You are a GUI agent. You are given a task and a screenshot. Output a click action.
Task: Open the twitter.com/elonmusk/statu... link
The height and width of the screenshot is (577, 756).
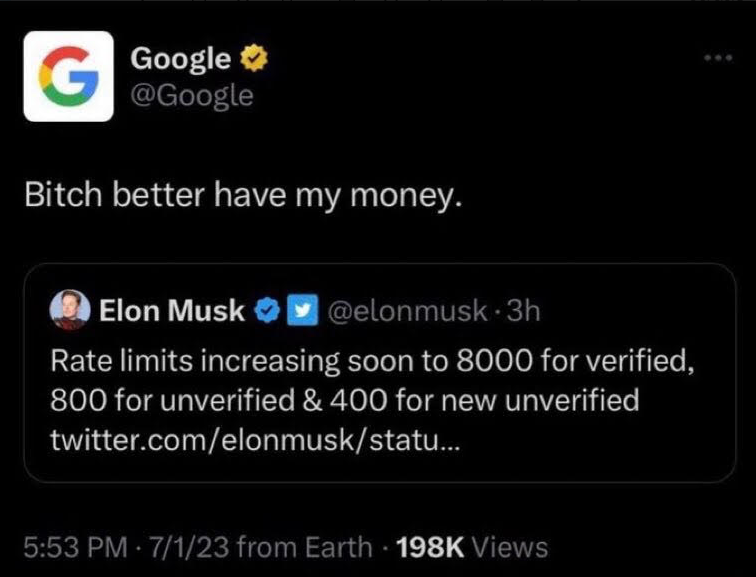(x=255, y=440)
